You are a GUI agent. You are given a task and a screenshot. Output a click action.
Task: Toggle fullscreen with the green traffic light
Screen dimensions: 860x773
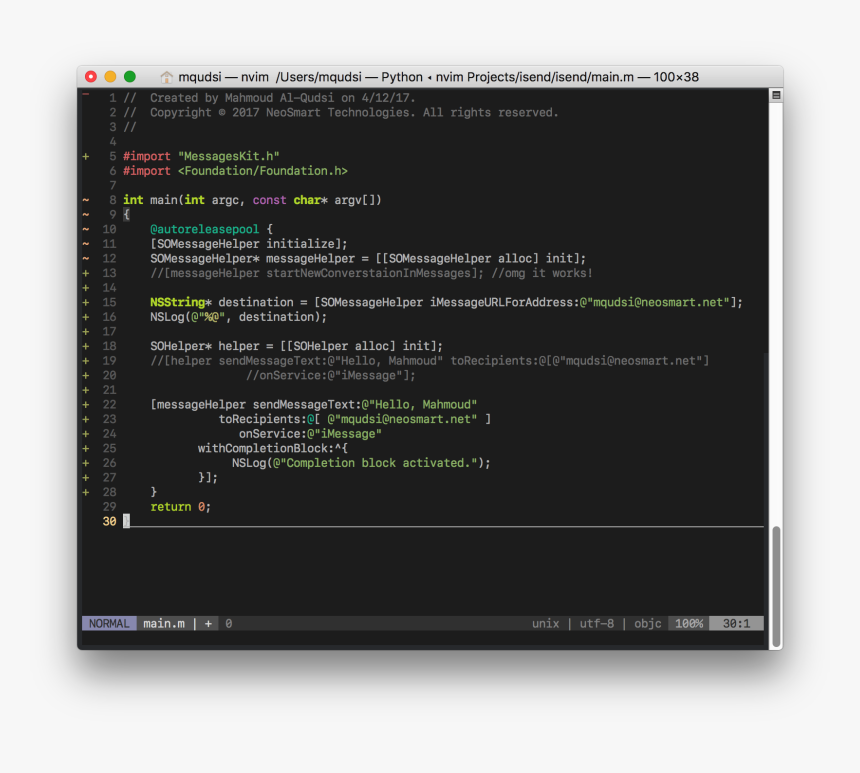[129, 75]
